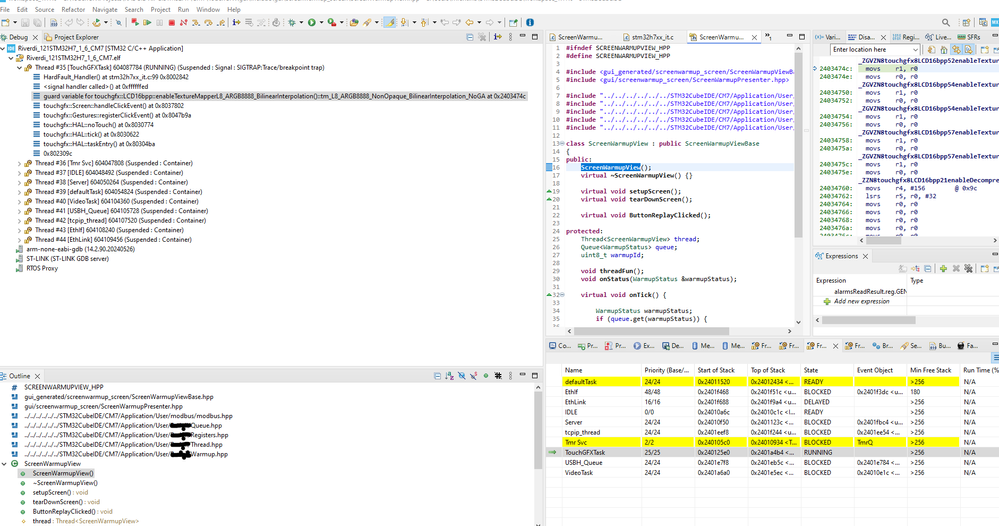Select the RTOS Proxy entry

[x=37, y=268]
